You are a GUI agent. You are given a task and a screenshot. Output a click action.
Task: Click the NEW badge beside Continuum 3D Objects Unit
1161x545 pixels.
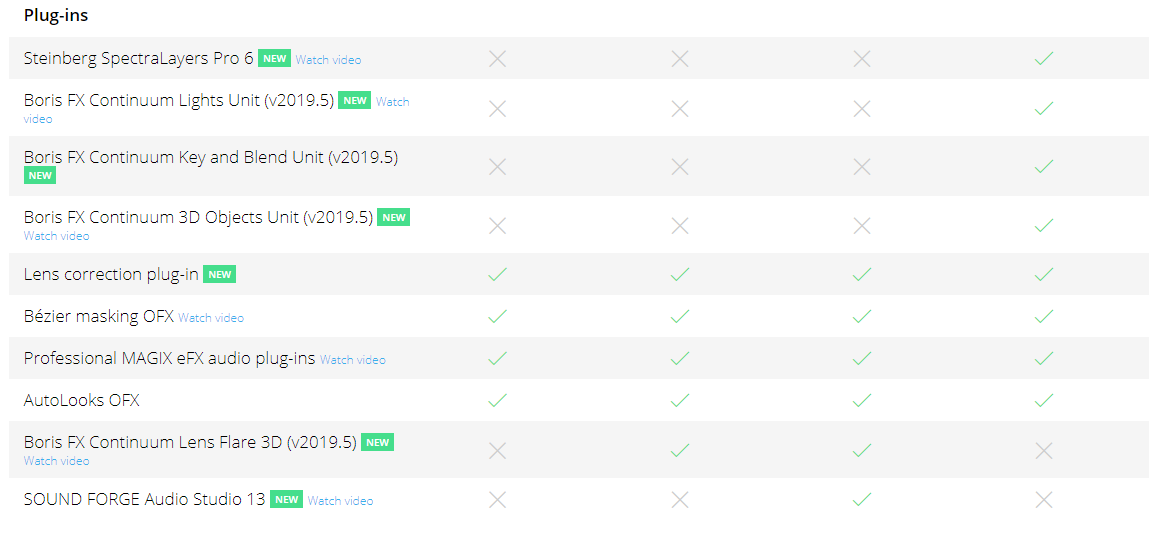coord(394,218)
